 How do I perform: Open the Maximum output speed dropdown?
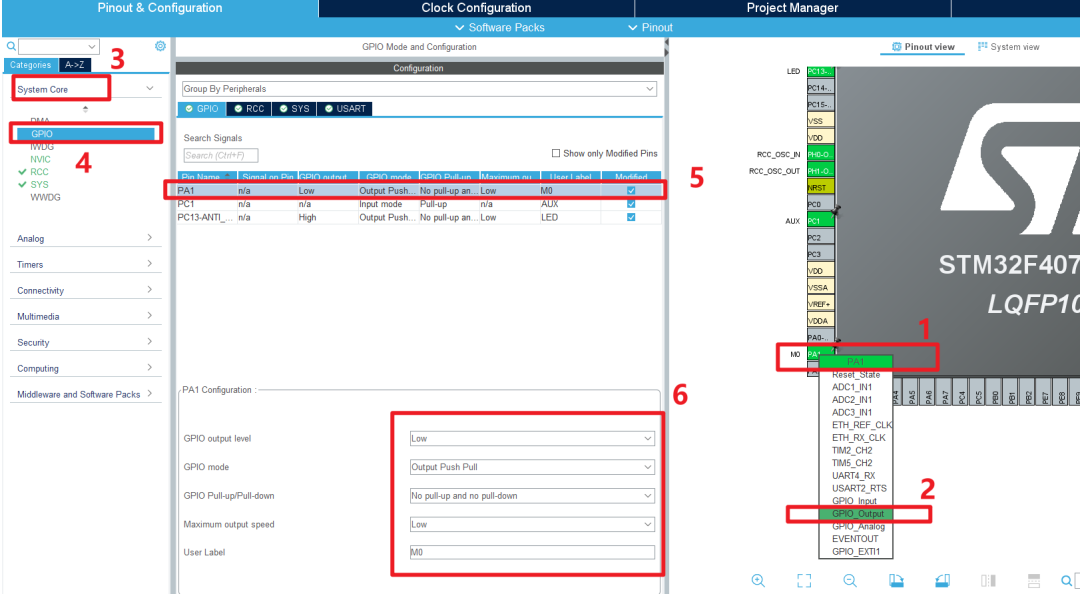pos(532,524)
